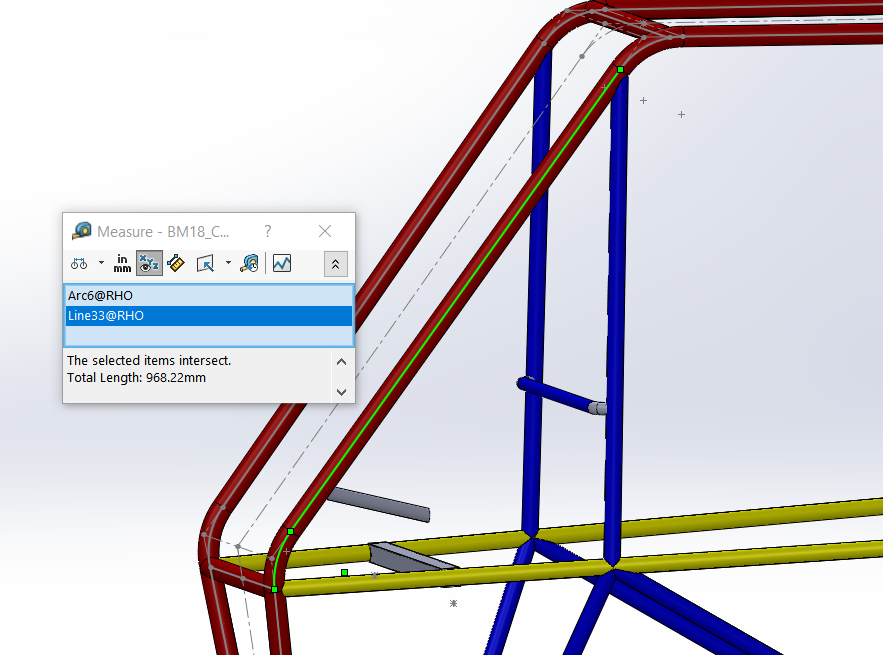Open Units/Precision in-mm button
This screenshot has height=655, width=883.
122,264
